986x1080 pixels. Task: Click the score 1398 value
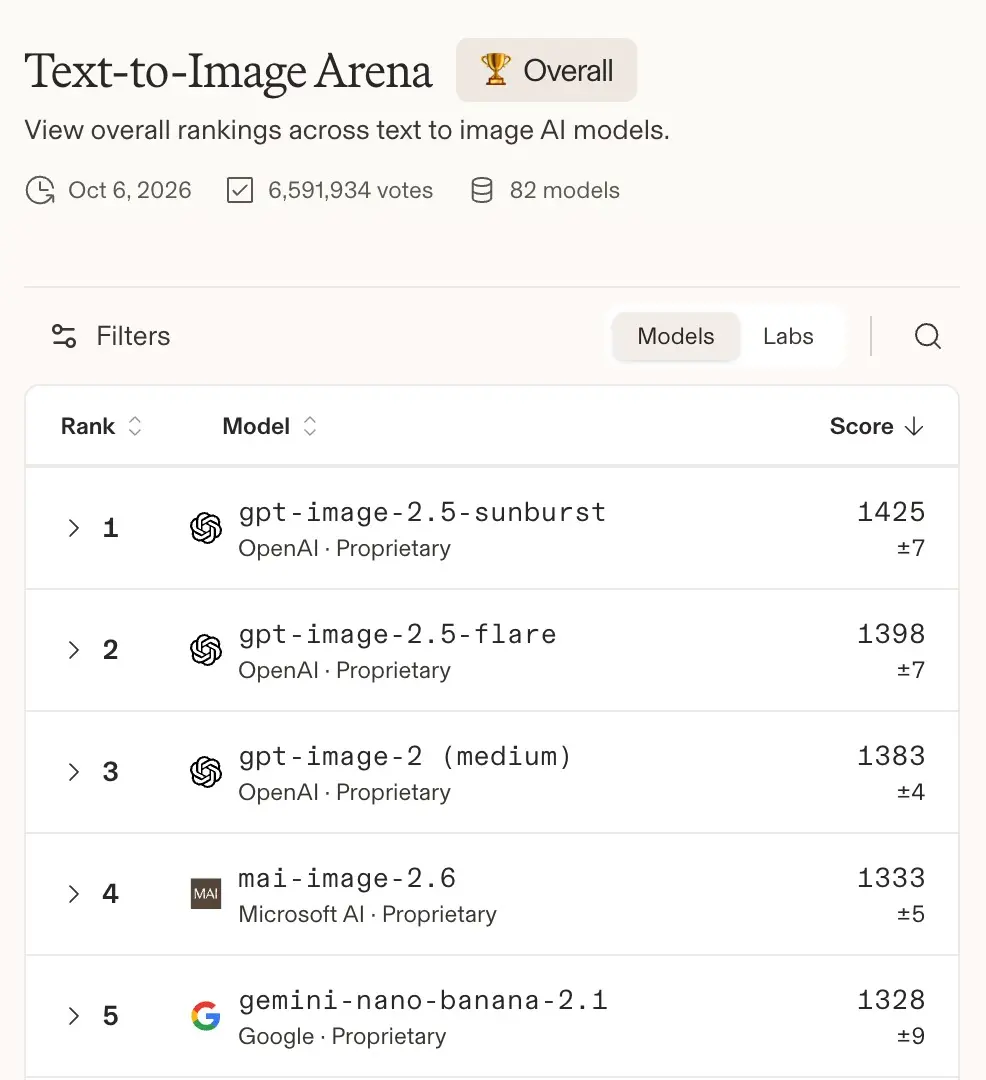tap(891, 634)
